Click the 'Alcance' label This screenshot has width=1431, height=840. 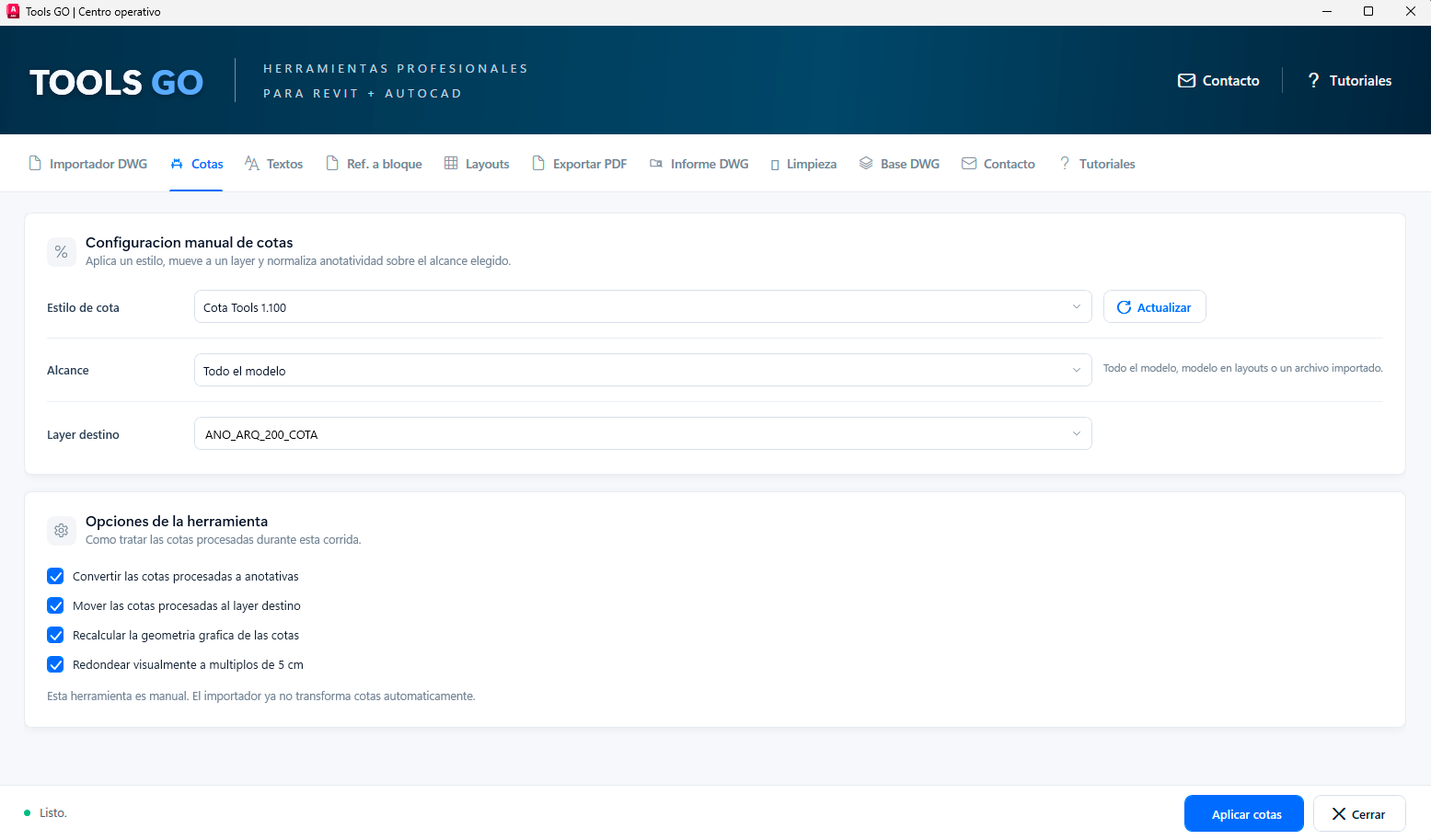pos(68,371)
